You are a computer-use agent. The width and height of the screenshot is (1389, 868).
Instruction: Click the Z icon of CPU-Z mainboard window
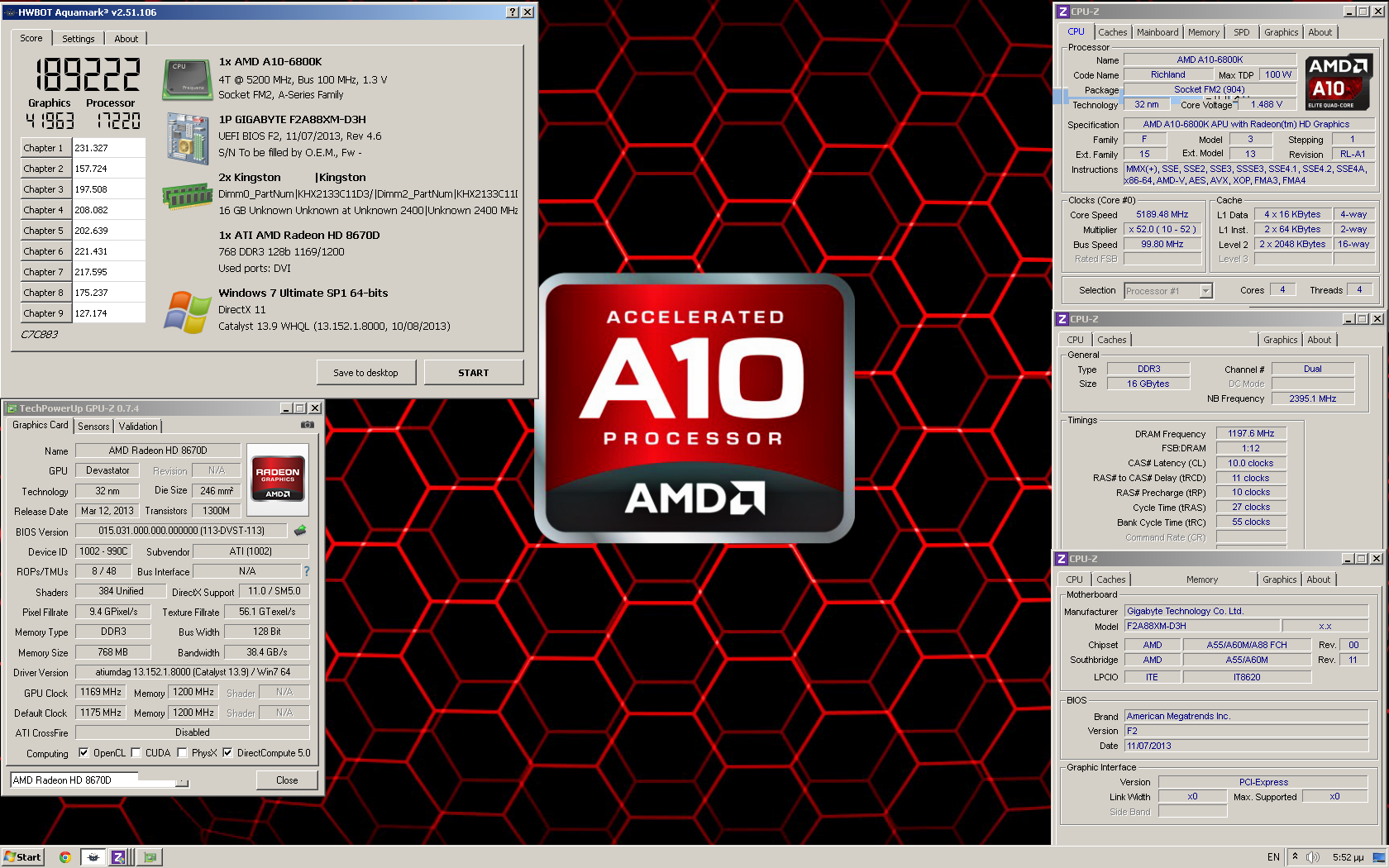coord(1062,559)
